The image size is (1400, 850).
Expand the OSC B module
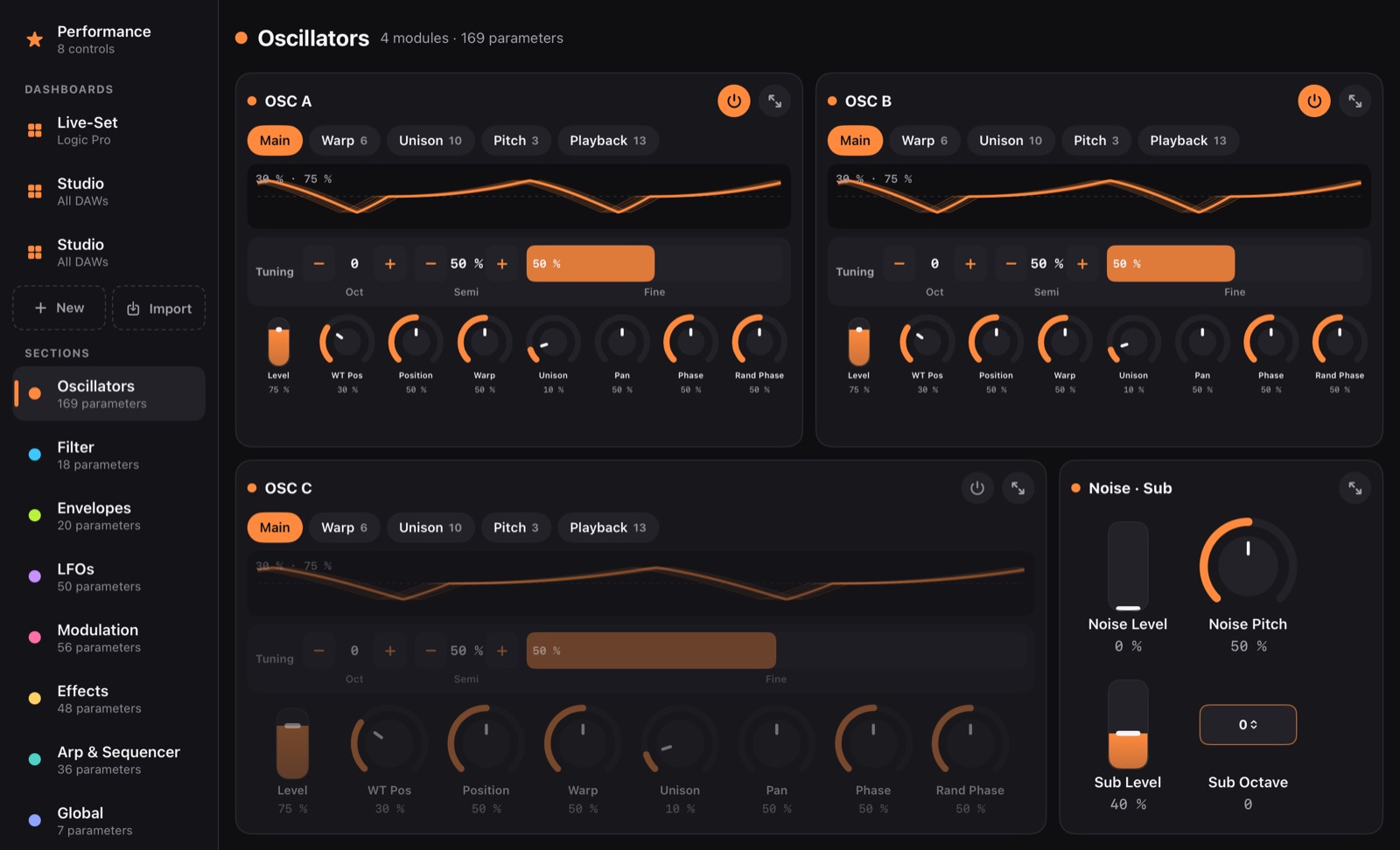(x=1355, y=101)
